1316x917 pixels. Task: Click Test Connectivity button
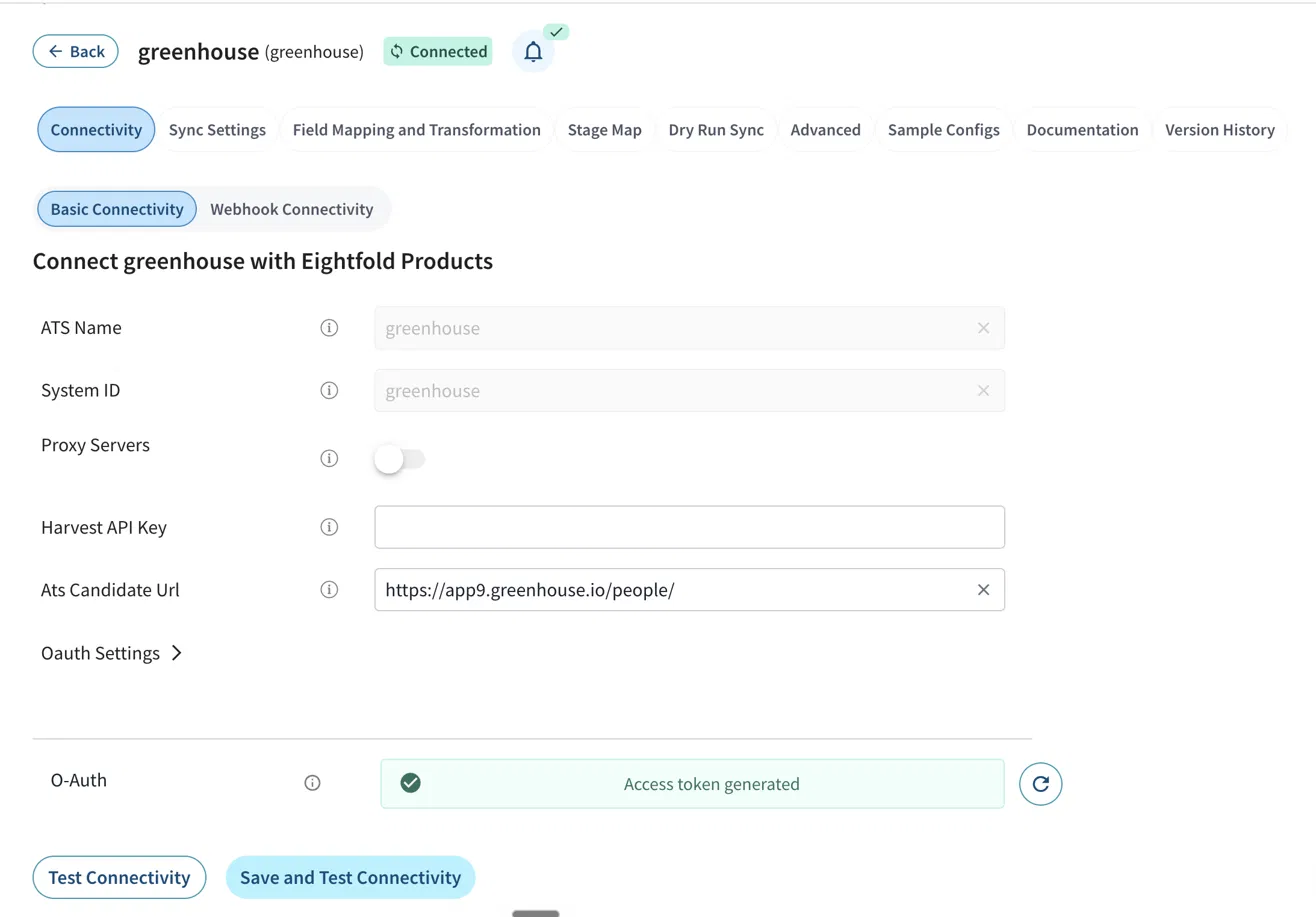coord(119,877)
